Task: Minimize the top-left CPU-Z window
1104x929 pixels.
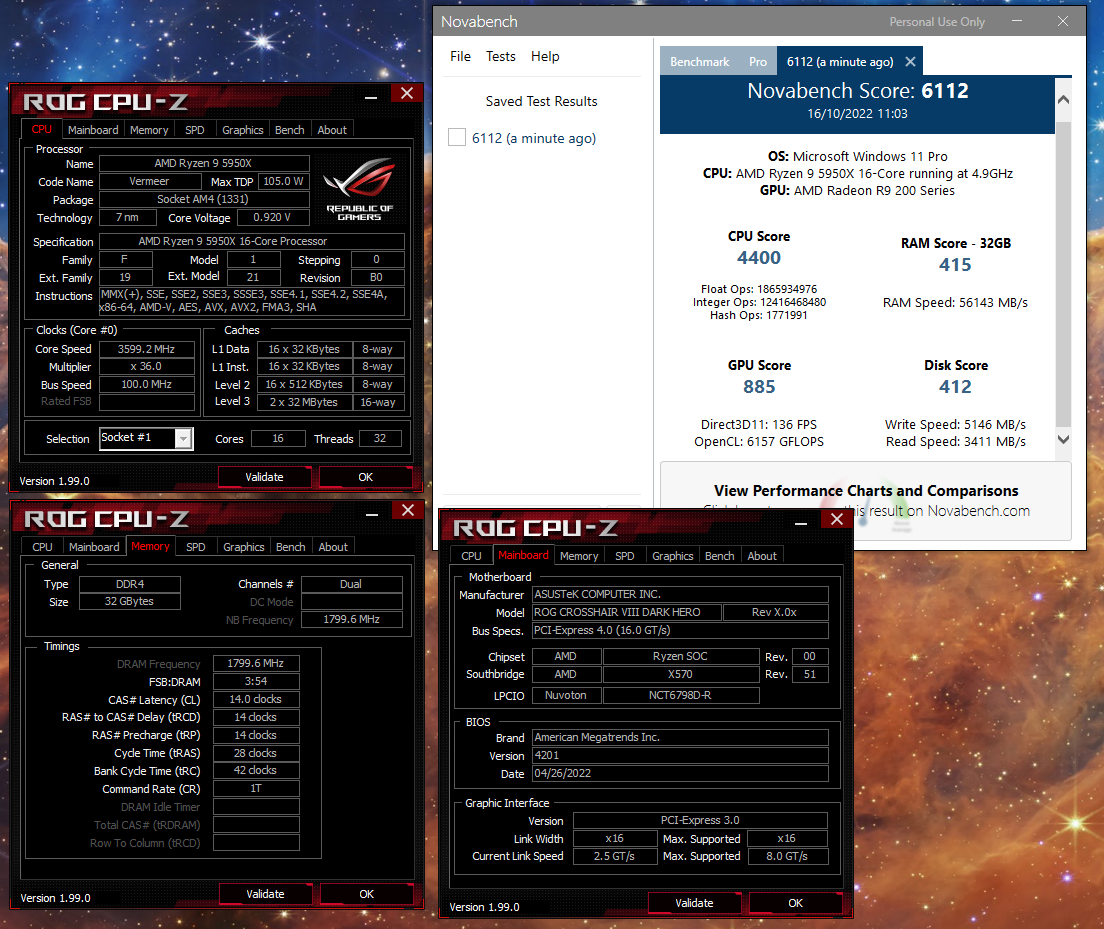Action: (x=371, y=96)
